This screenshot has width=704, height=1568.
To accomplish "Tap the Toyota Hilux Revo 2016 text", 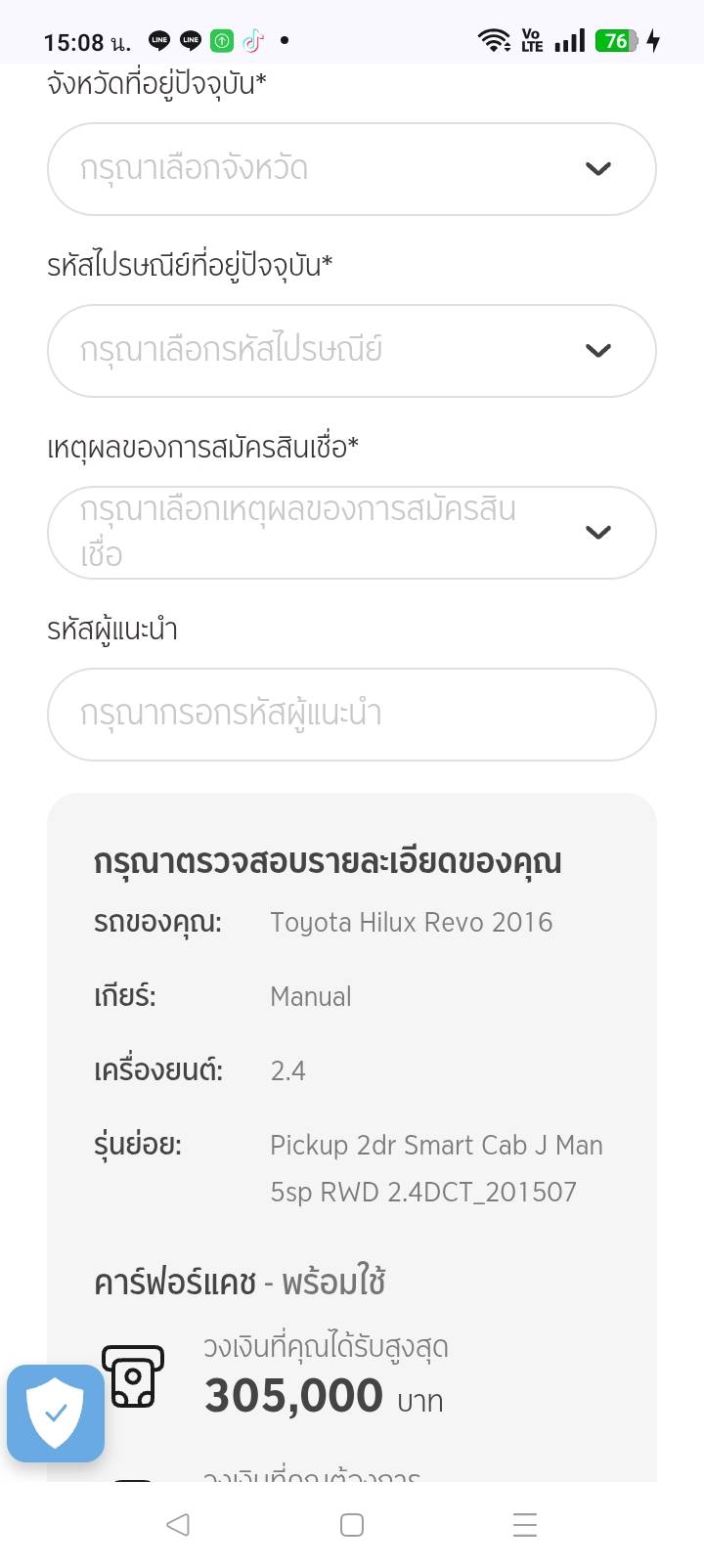I will tap(411, 923).
